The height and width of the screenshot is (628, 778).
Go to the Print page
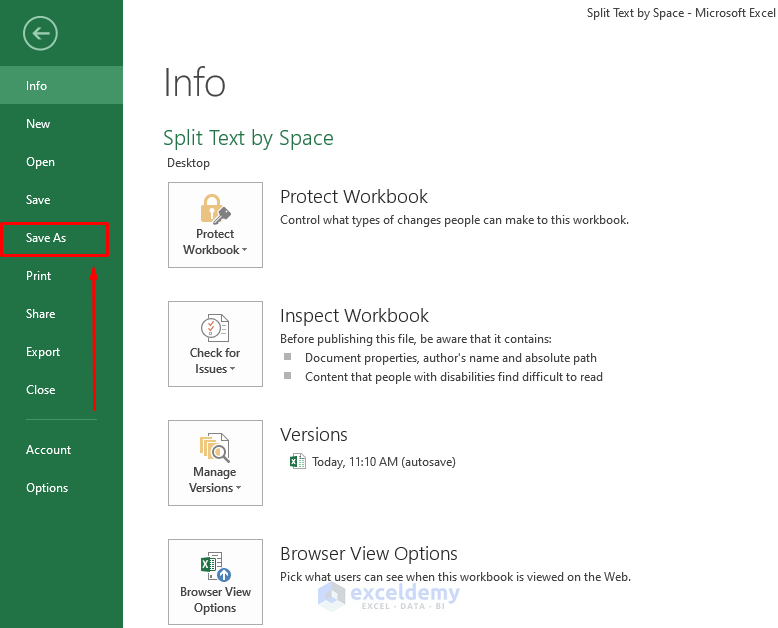tap(62, 276)
